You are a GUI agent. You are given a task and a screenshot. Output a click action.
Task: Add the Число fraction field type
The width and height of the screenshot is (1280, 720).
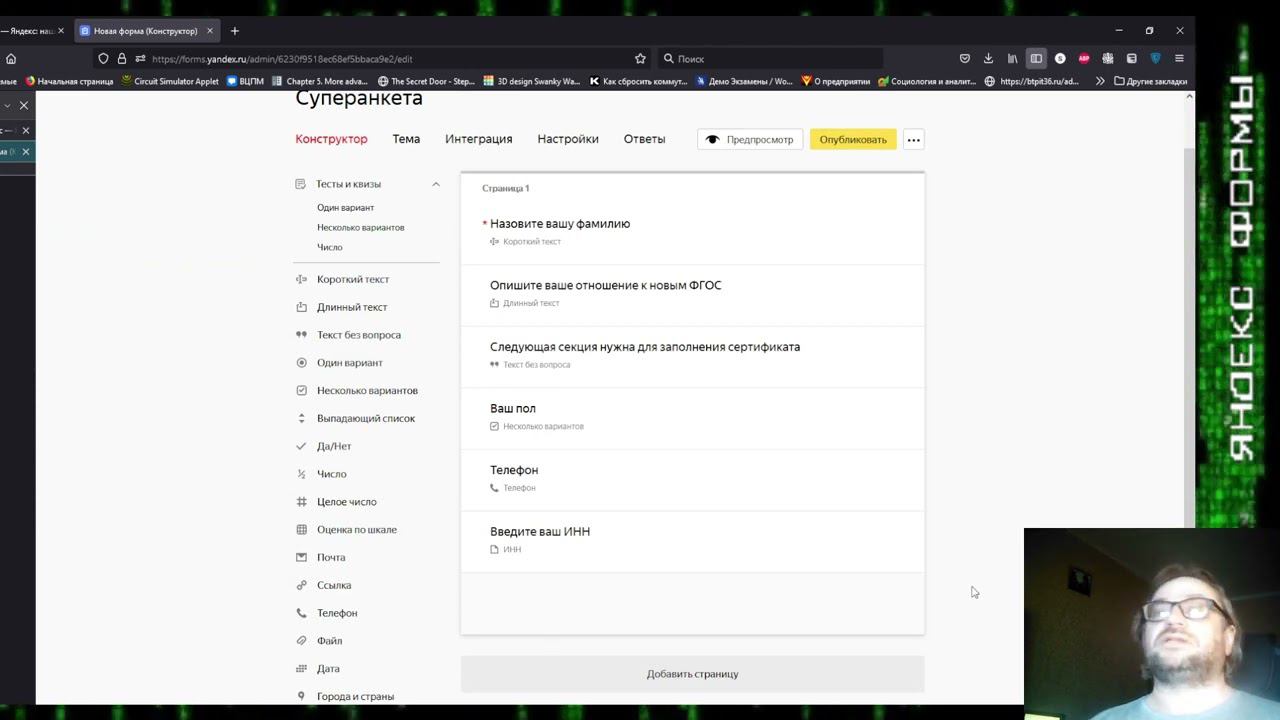(331, 474)
